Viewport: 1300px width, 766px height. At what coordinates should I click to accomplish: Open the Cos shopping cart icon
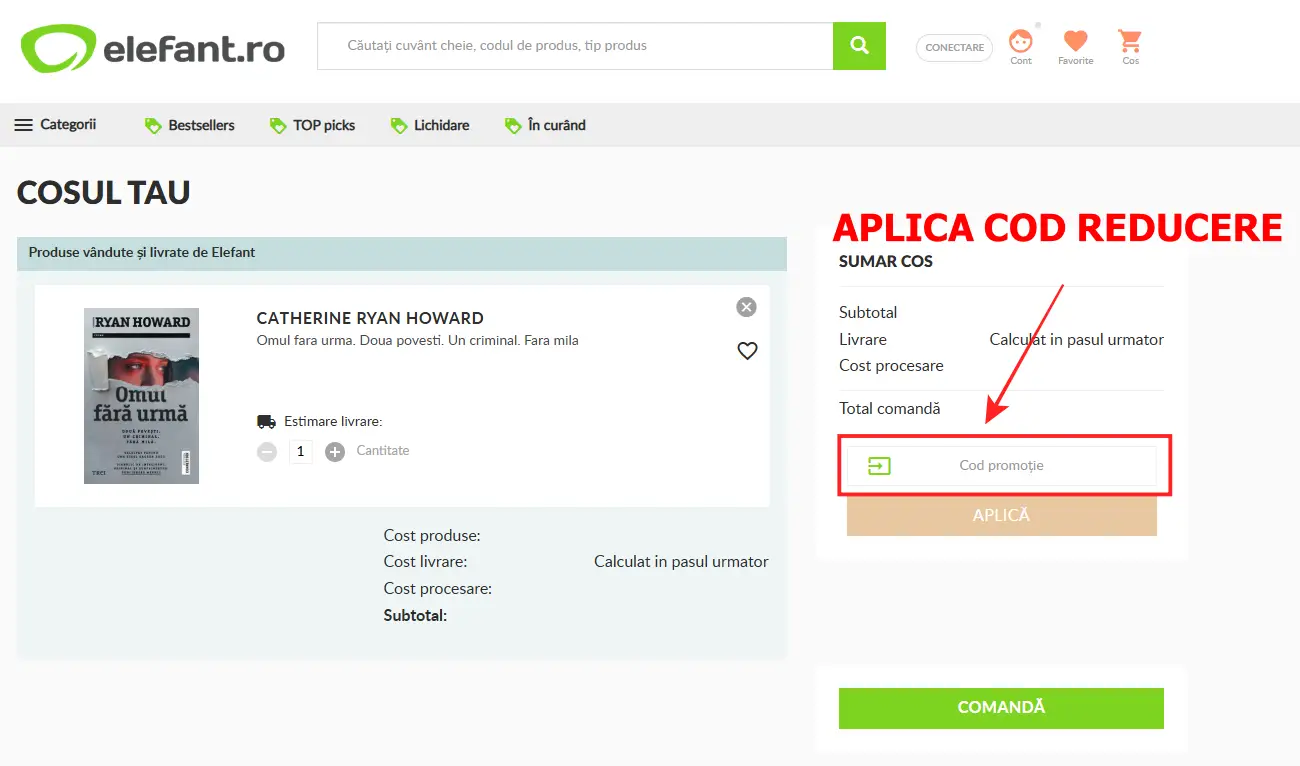tap(1130, 43)
